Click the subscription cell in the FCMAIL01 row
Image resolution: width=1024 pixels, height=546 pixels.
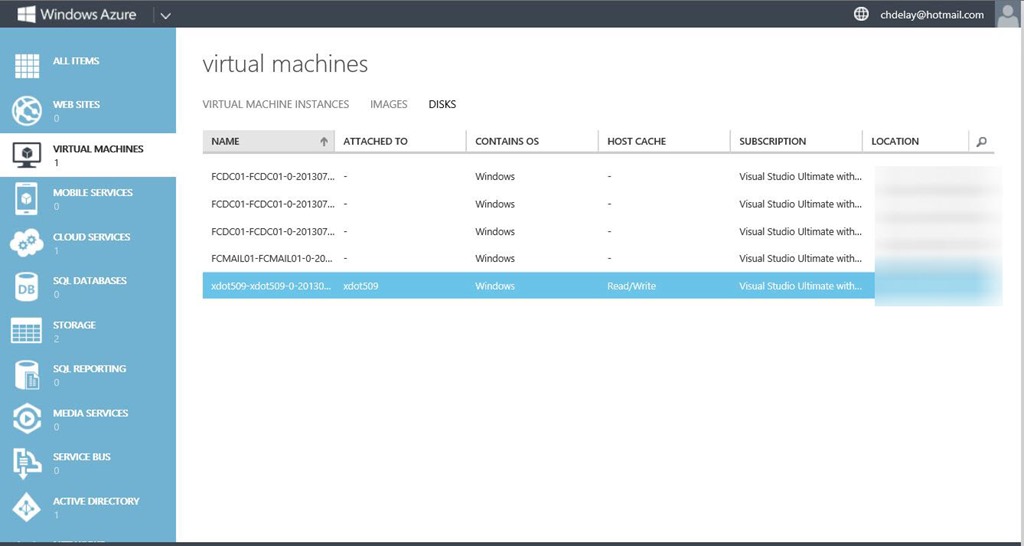[x=801, y=259]
